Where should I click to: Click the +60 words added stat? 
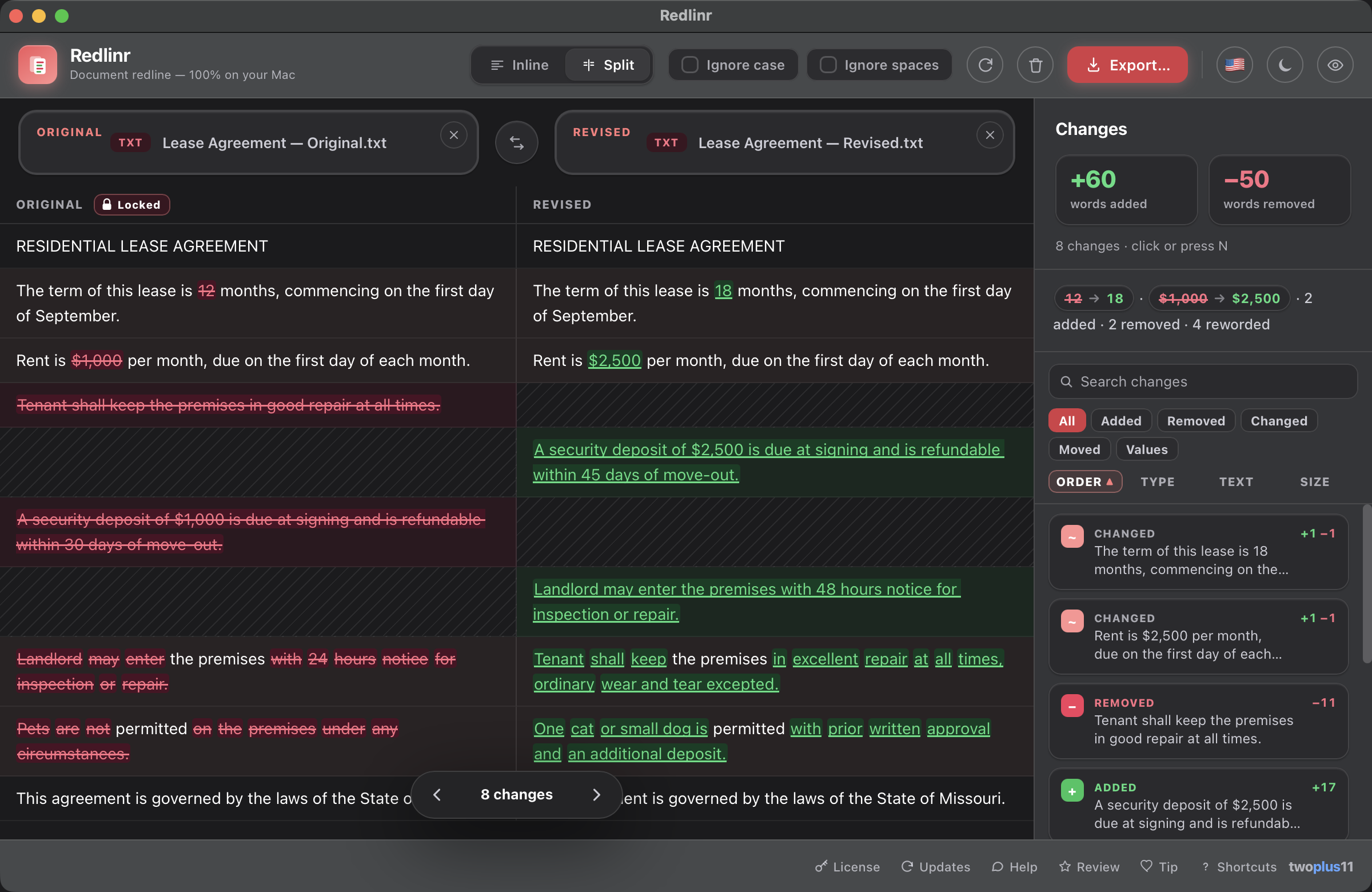tap(1126, 190)
